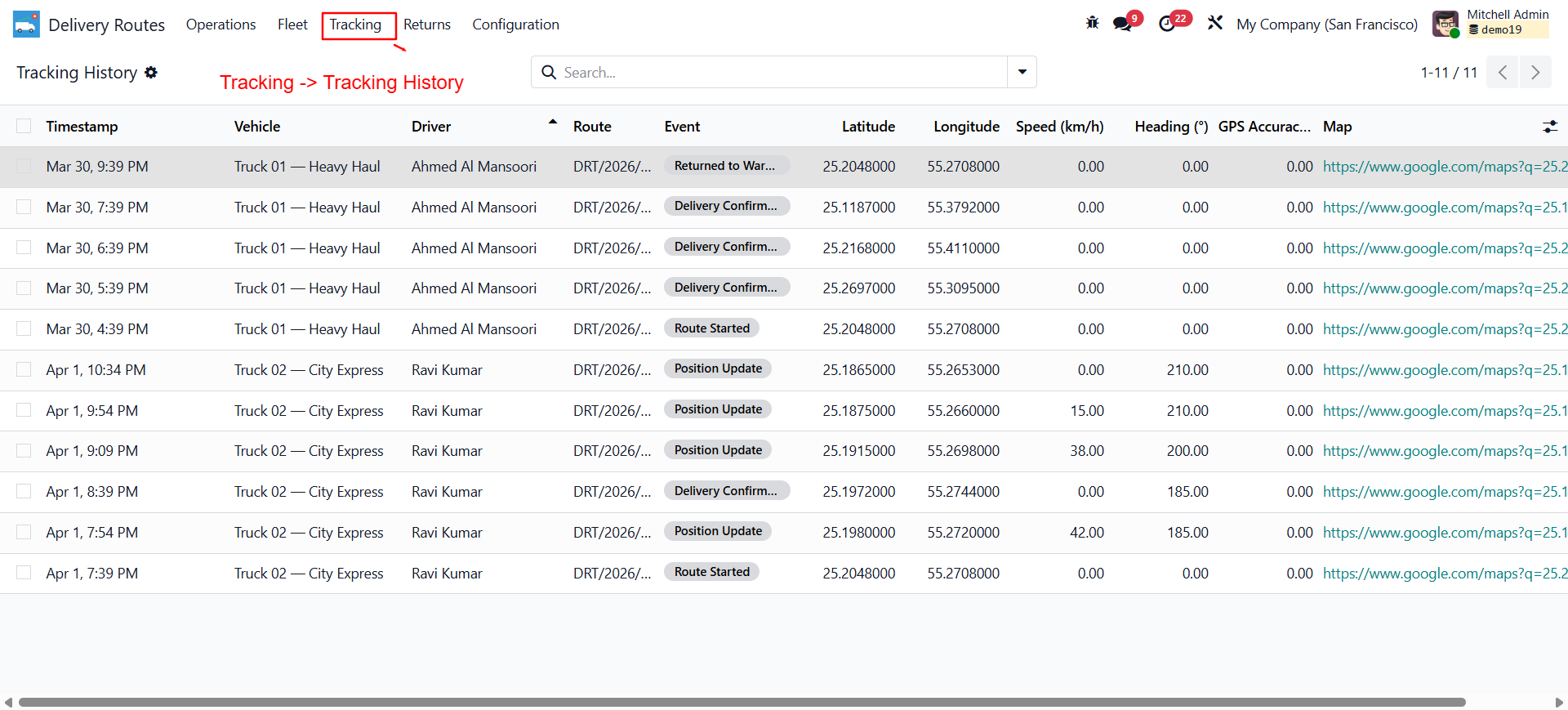
Task: Click longitude 55.4110000 cell
Action: (x=964, y=248)
